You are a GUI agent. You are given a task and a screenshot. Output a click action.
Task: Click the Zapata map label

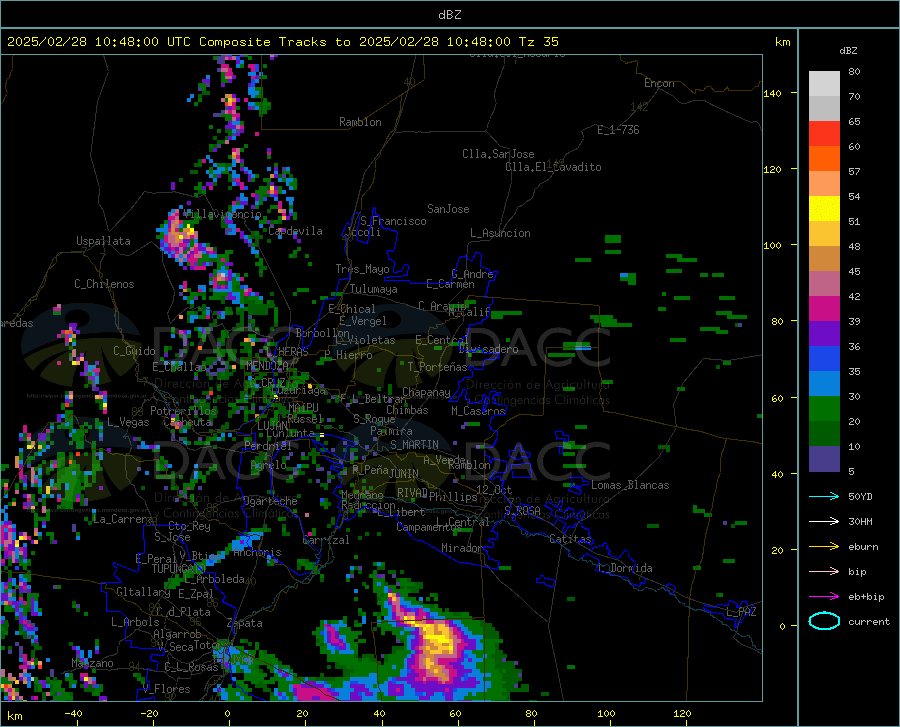coord(245,623)
